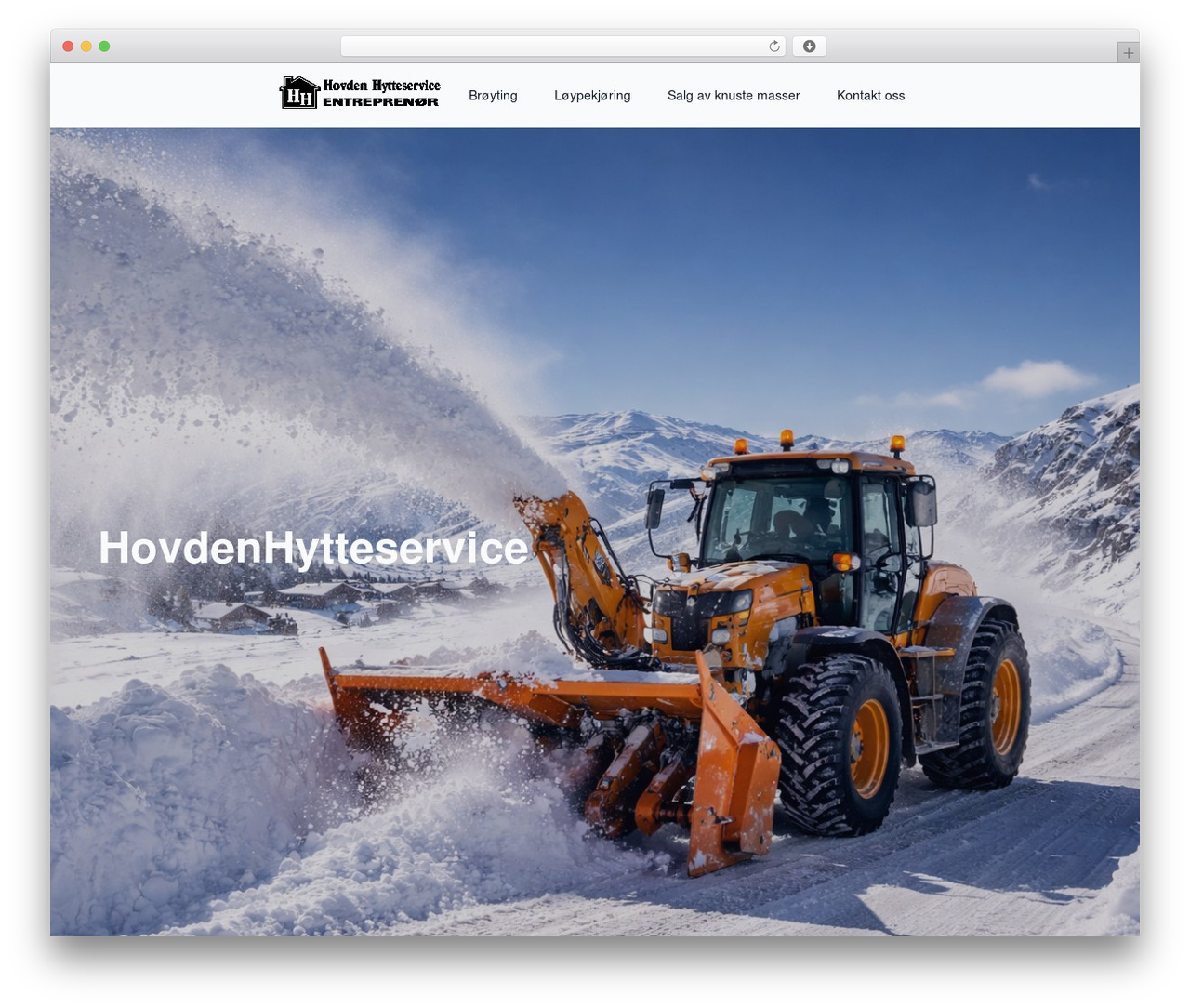This screenshot has width=1190, height=1008.
Task: Reload the page with the refresh icon
Action: (773, 46)
